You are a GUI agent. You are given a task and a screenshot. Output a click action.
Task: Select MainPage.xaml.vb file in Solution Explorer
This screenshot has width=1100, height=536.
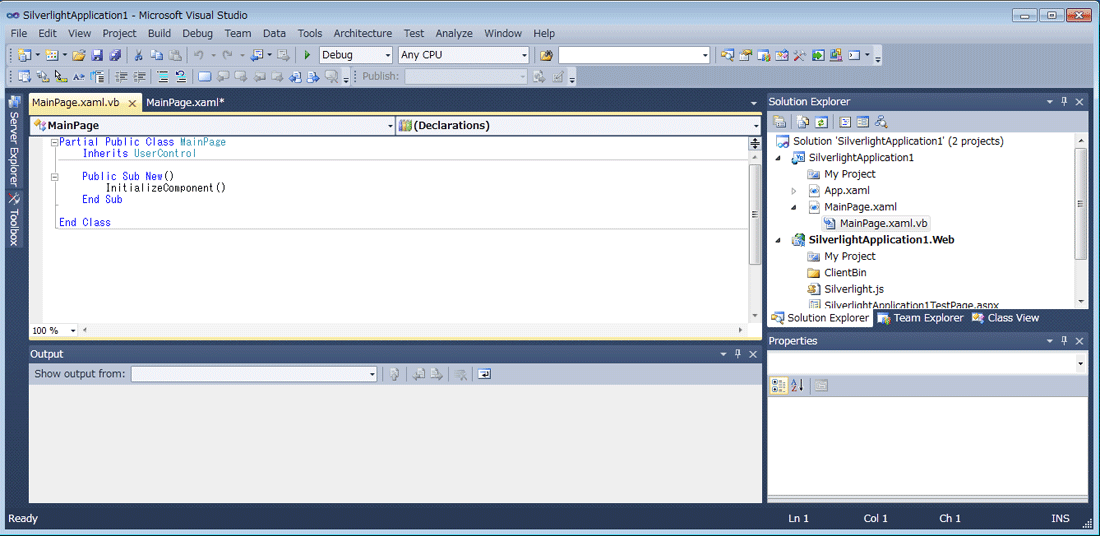click(876, 223)
